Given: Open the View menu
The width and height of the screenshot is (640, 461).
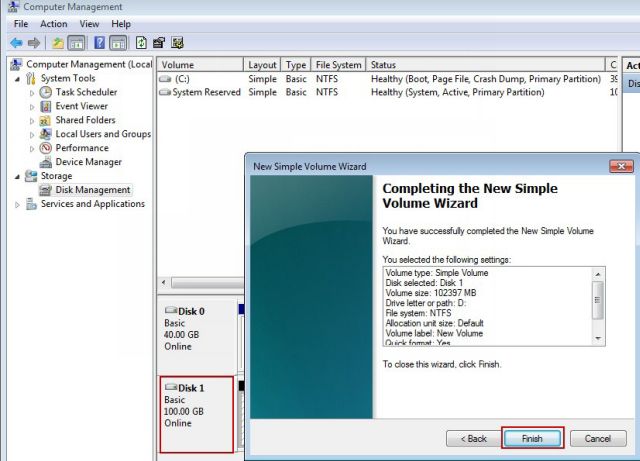Looking at the screenshot, I should [89, 24].
